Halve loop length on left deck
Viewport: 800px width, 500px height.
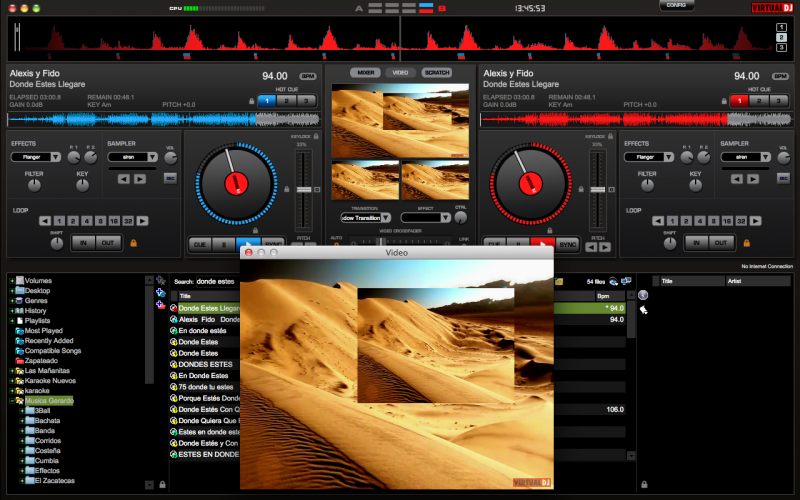point(45,221)
